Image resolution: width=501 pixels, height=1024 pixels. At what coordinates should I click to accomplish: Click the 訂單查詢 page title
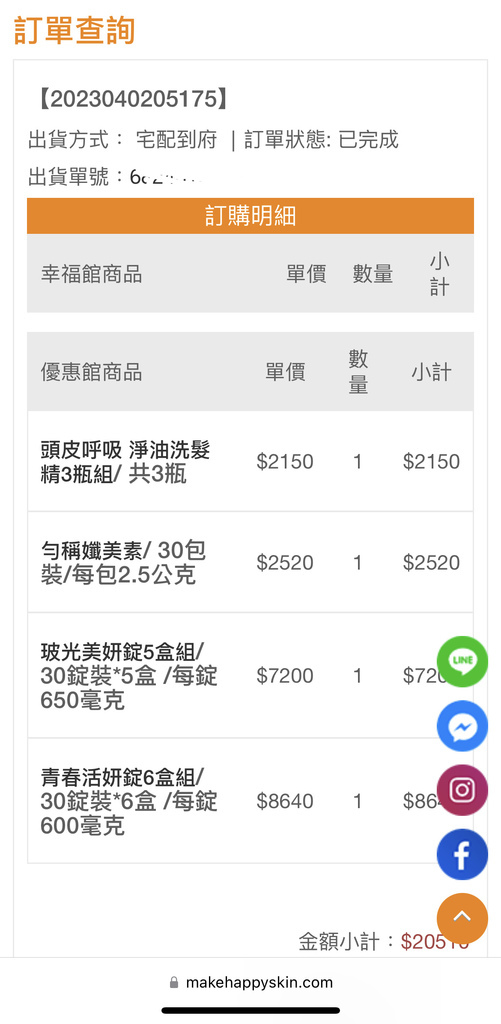[74, 30]
